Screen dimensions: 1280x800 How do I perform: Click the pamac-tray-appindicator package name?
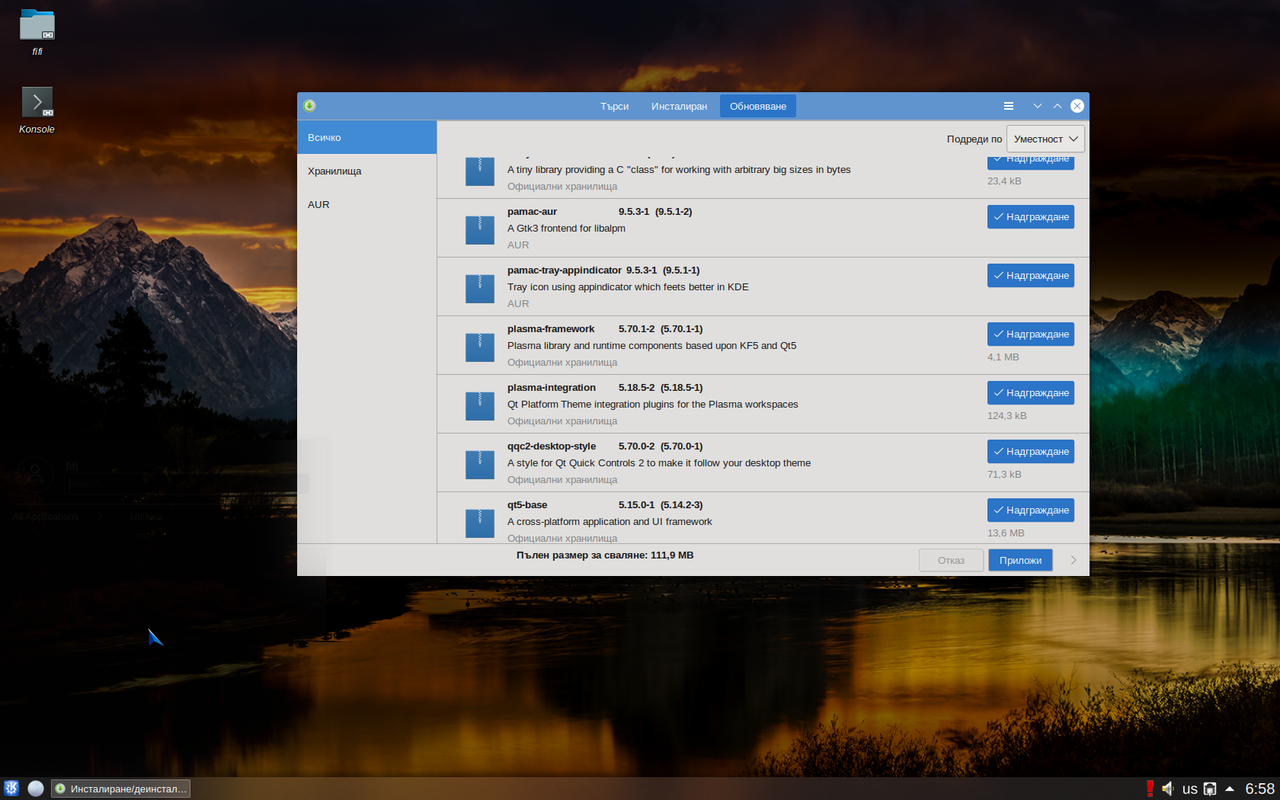pos(564,270)
